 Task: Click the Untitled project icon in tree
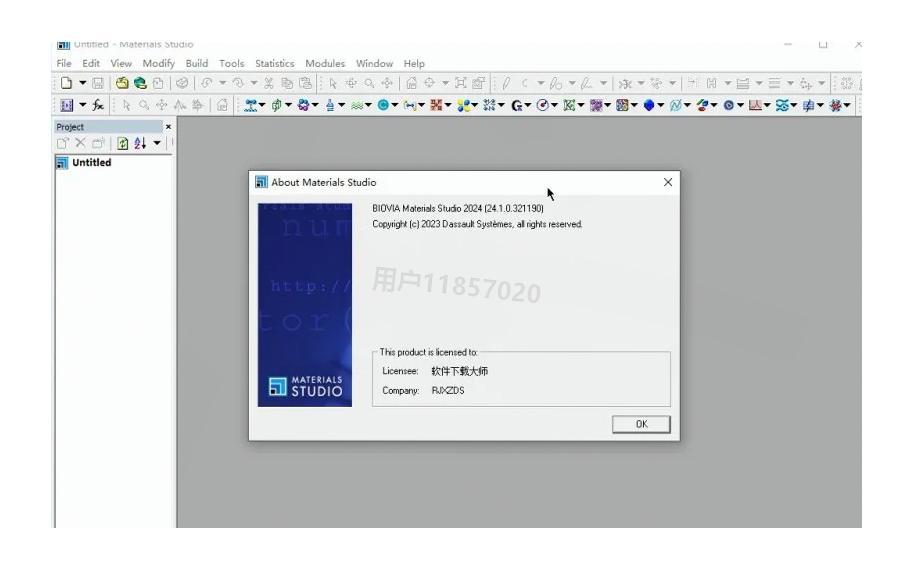[62, 163]
